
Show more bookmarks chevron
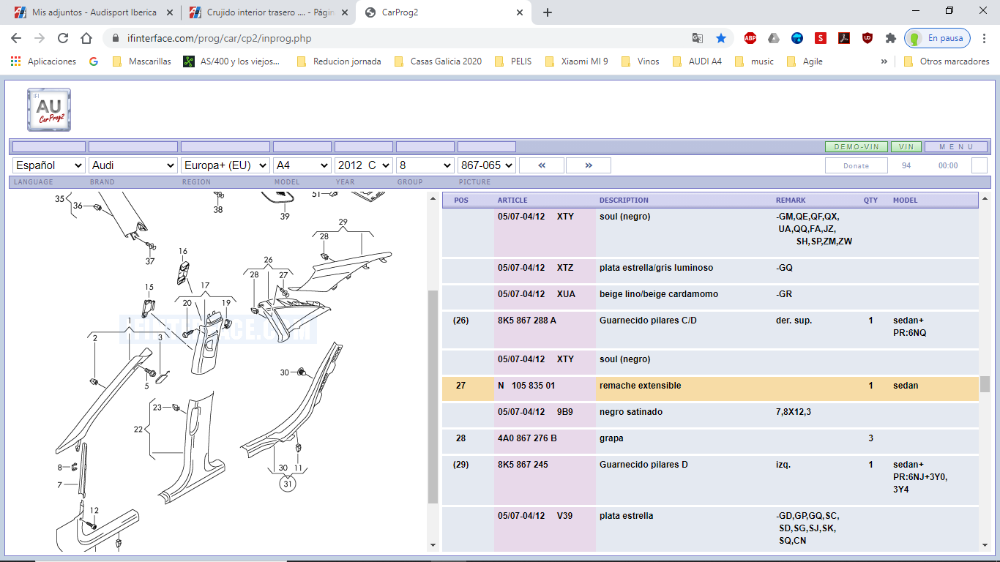click(884, 61)
